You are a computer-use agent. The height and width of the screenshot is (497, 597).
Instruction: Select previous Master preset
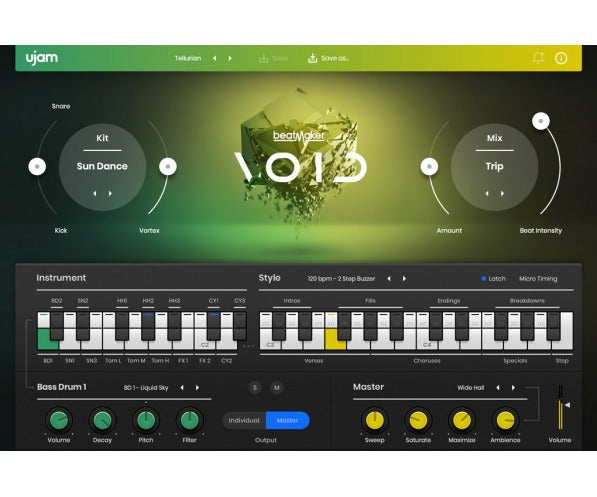coord(498,388)
